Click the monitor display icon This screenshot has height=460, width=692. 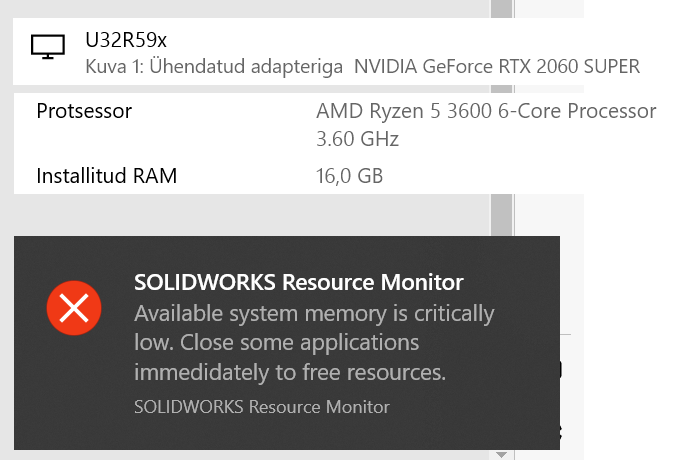pyautogui.click(x=48, y=46)
